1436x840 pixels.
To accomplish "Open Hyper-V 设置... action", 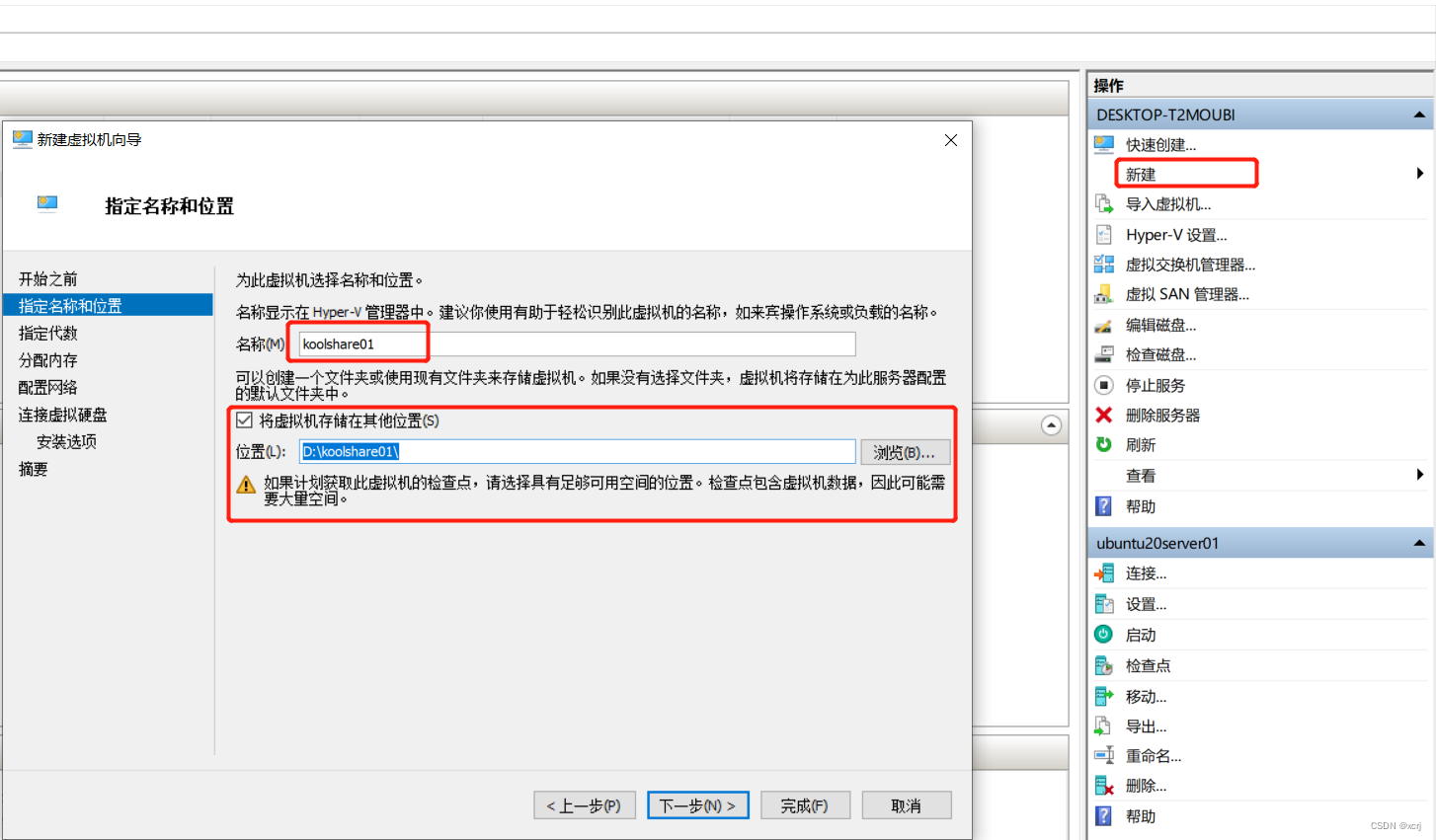I will [1176, 235].
